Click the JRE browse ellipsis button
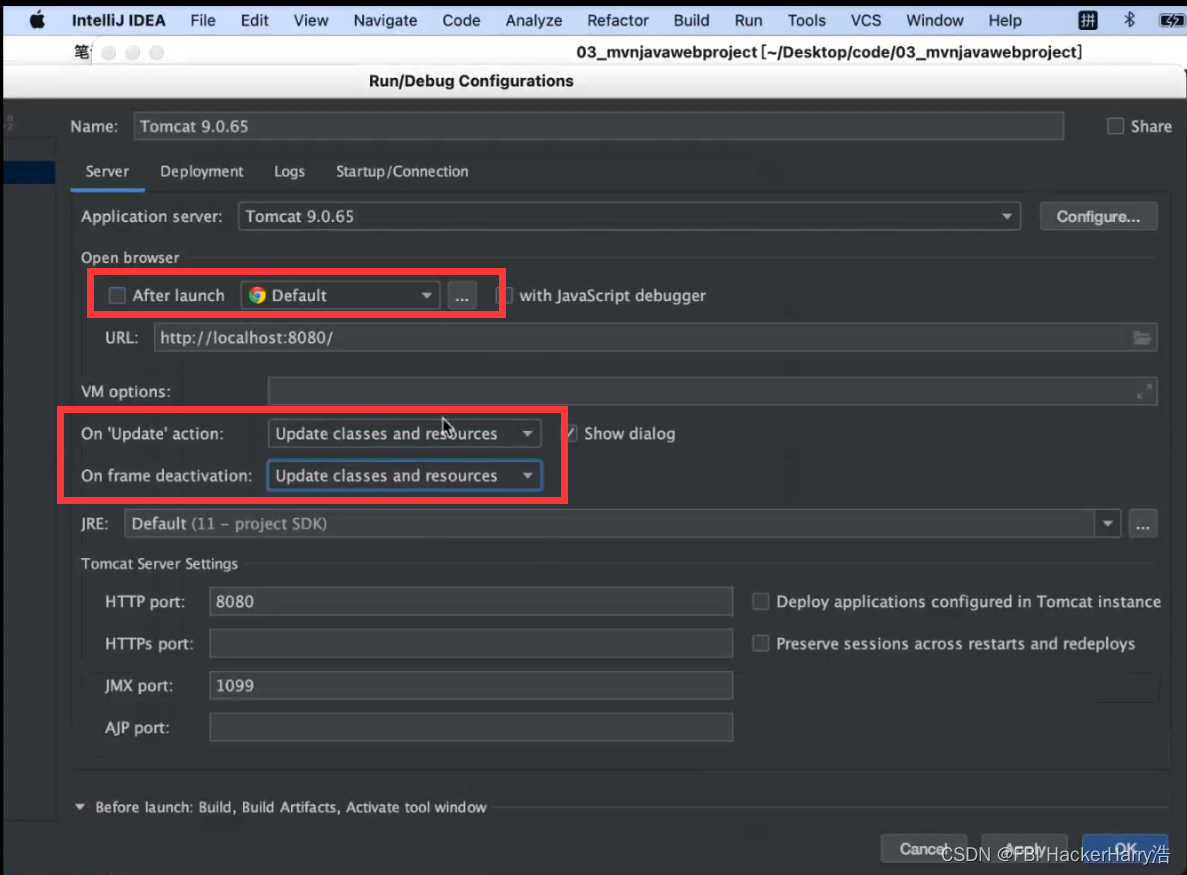The image size is (1187, 875). [x=1142, y=524]
